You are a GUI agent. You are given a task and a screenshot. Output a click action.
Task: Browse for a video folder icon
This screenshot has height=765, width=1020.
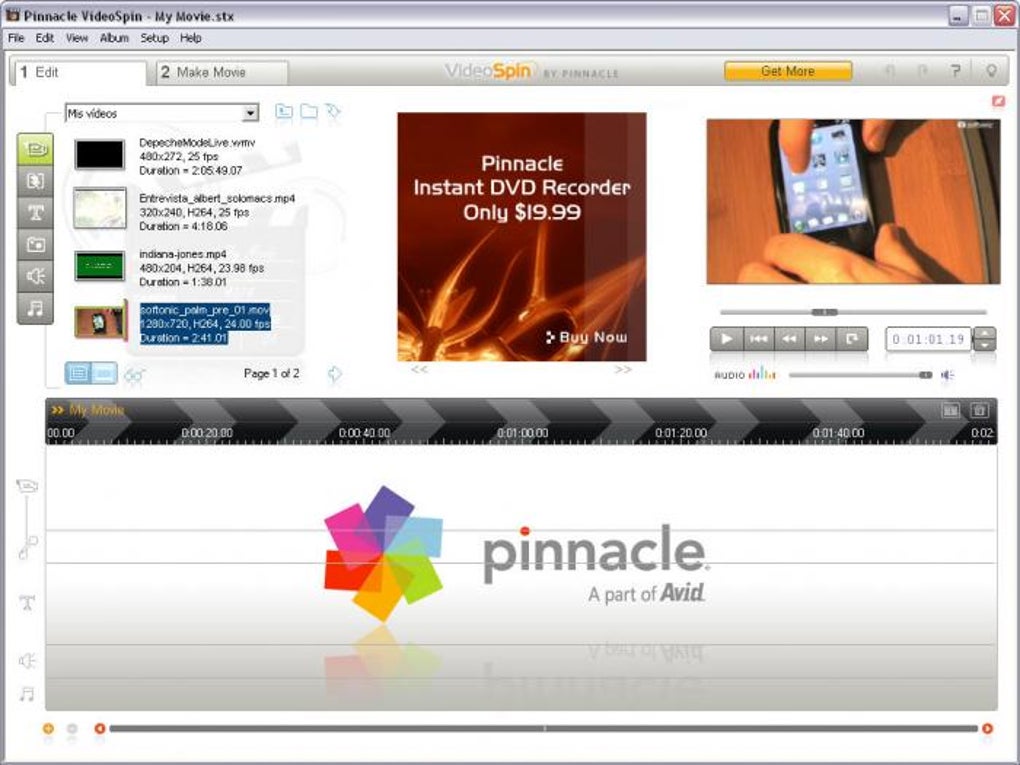[309, 112]
